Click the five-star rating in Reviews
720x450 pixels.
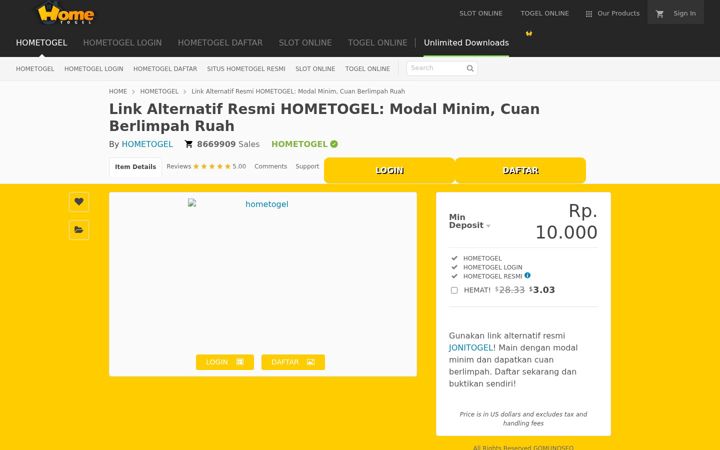[x=212, y=166]
